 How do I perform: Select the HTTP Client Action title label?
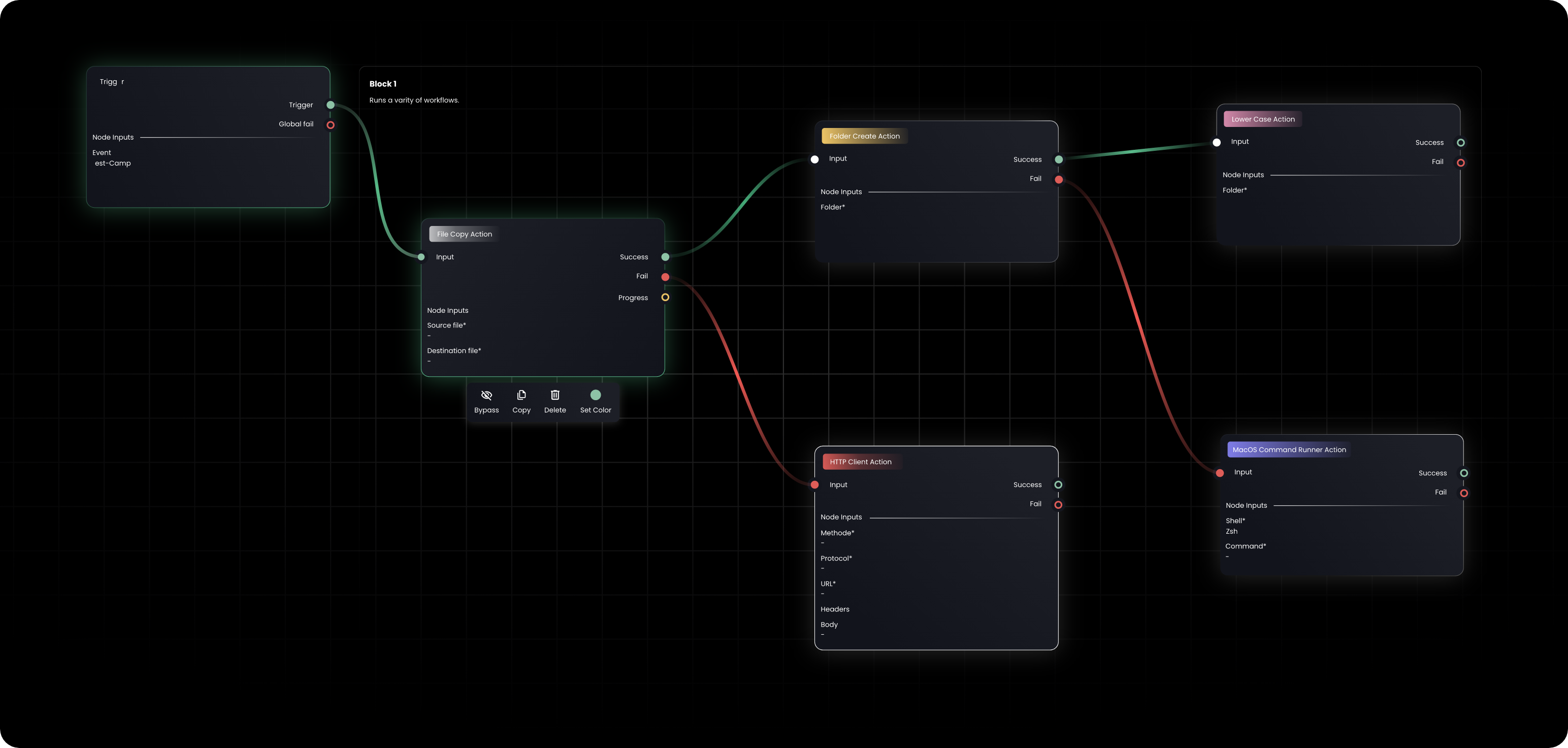(860, 462)
